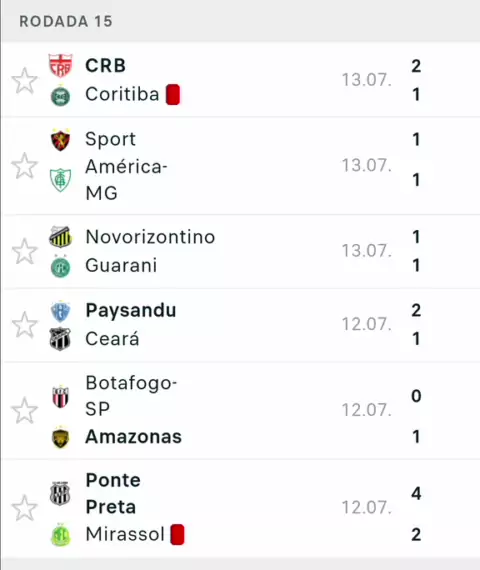This screenshot has width=480, height=570.
Task: Click the Amazonas crest
Action: [60, 437]
